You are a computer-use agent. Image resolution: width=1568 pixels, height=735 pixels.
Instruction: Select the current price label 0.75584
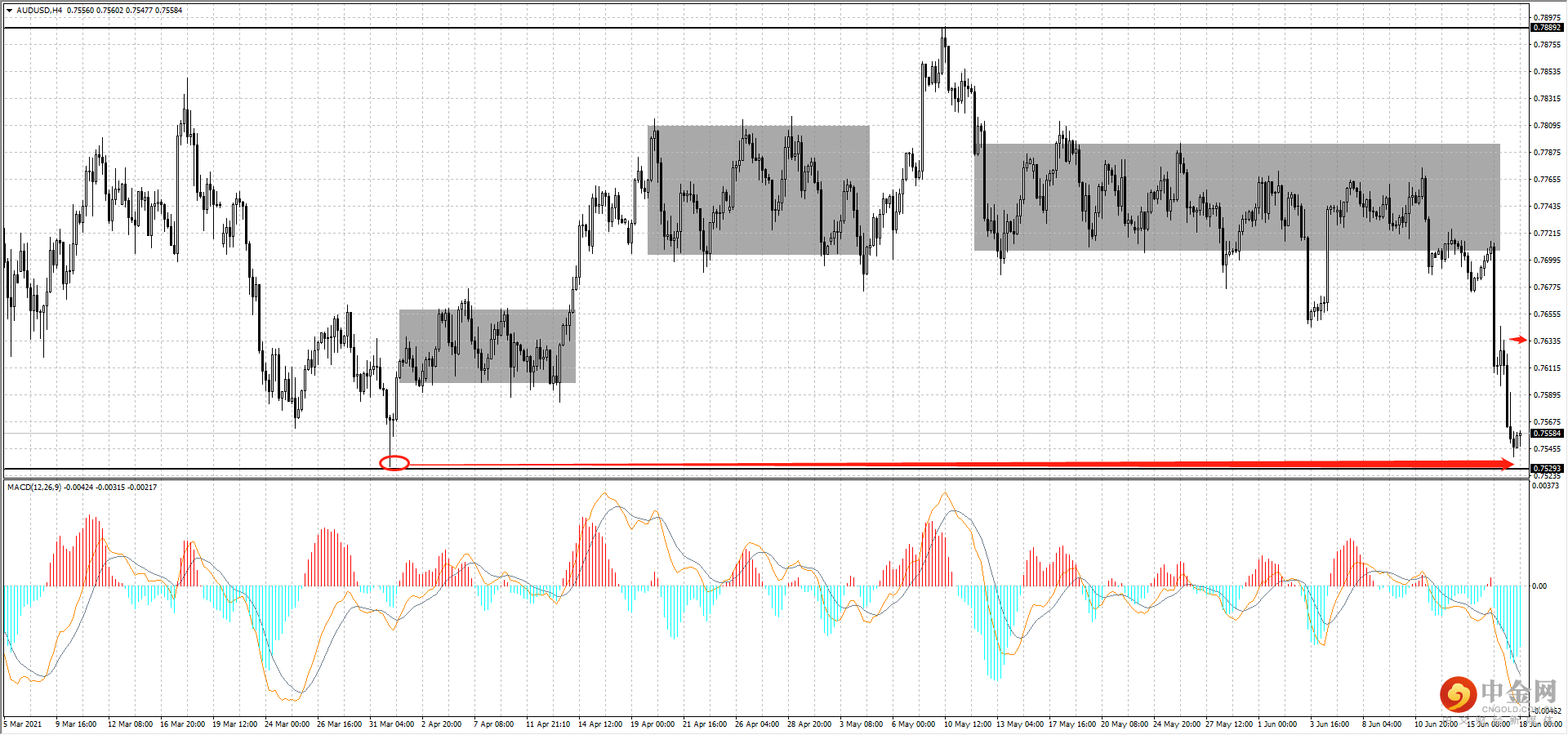[1547, 434]
